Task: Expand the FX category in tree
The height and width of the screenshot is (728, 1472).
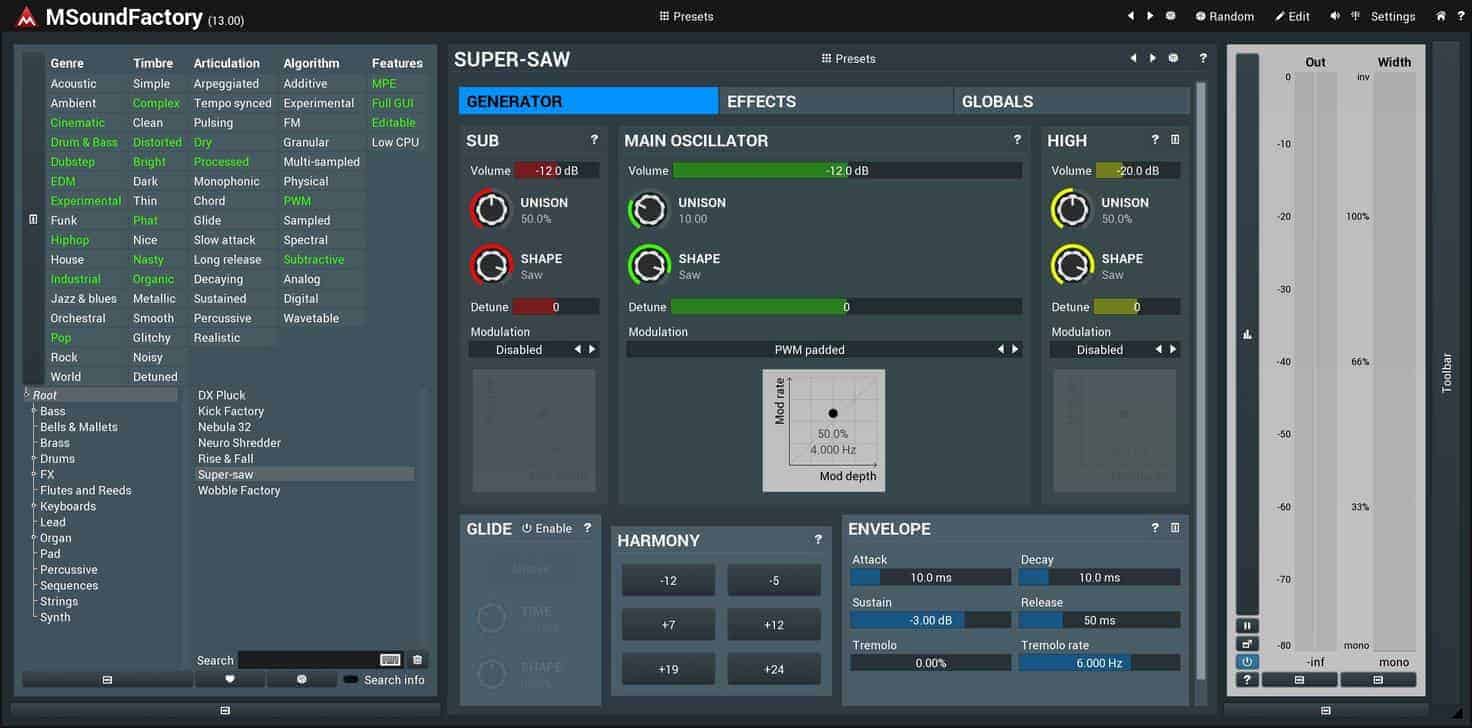Action: point(34,474)
